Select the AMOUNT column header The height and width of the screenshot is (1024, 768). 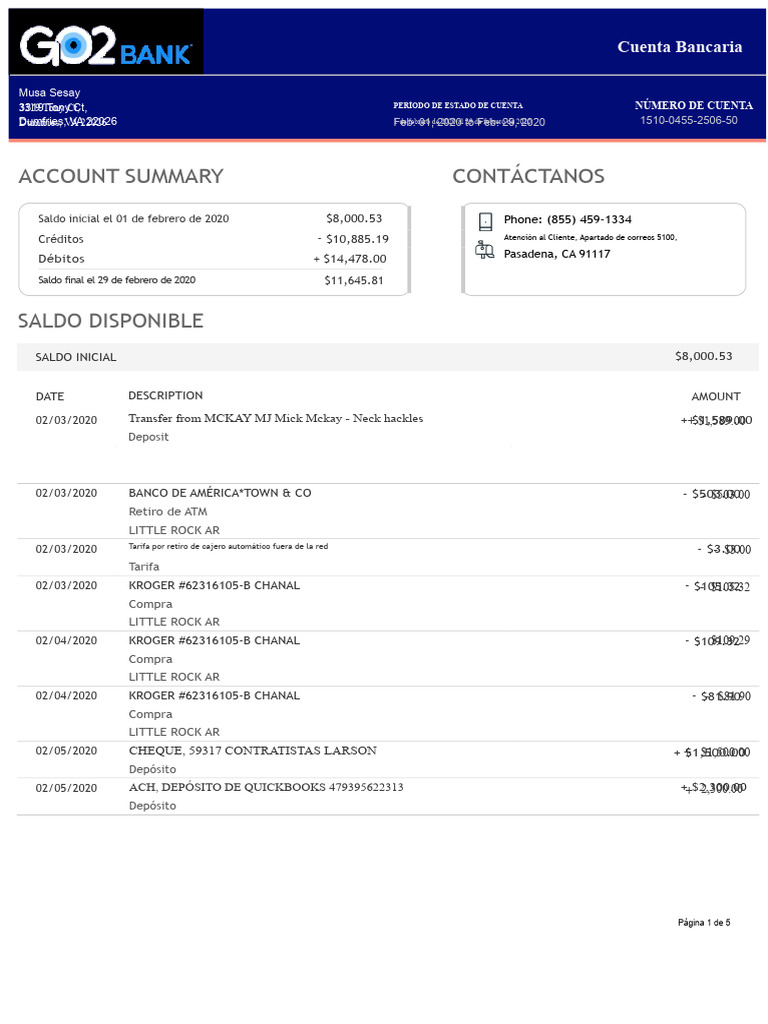716,397
